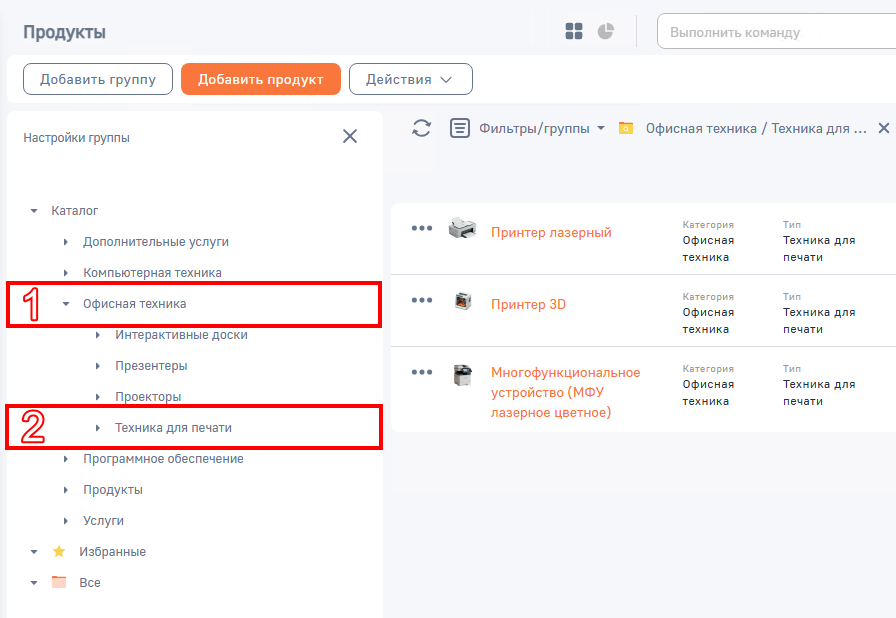896x618 pixels.
Task: Open the menu dots for Принтер лазерный
Action: (x=422, y=228)
